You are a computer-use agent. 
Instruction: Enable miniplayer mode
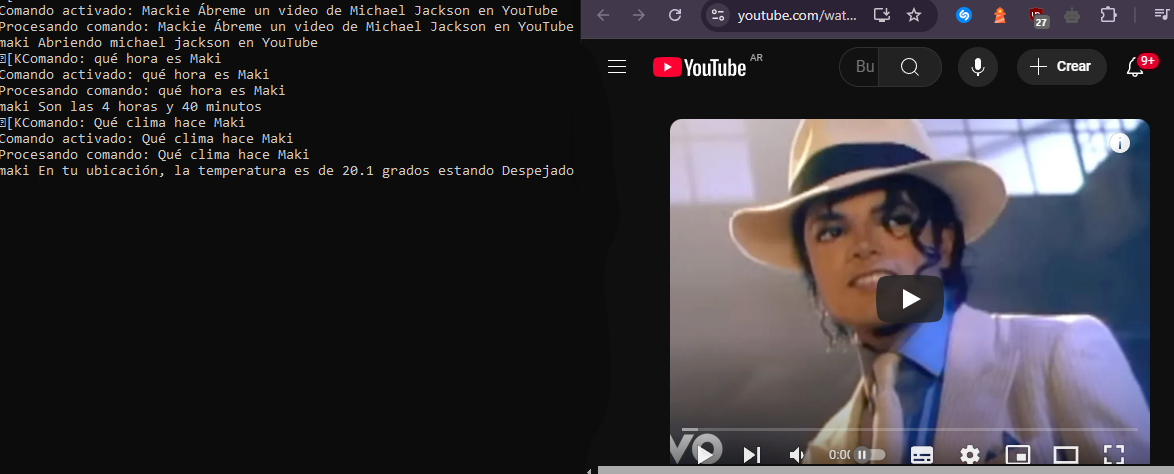click(x=1018, y=455)
